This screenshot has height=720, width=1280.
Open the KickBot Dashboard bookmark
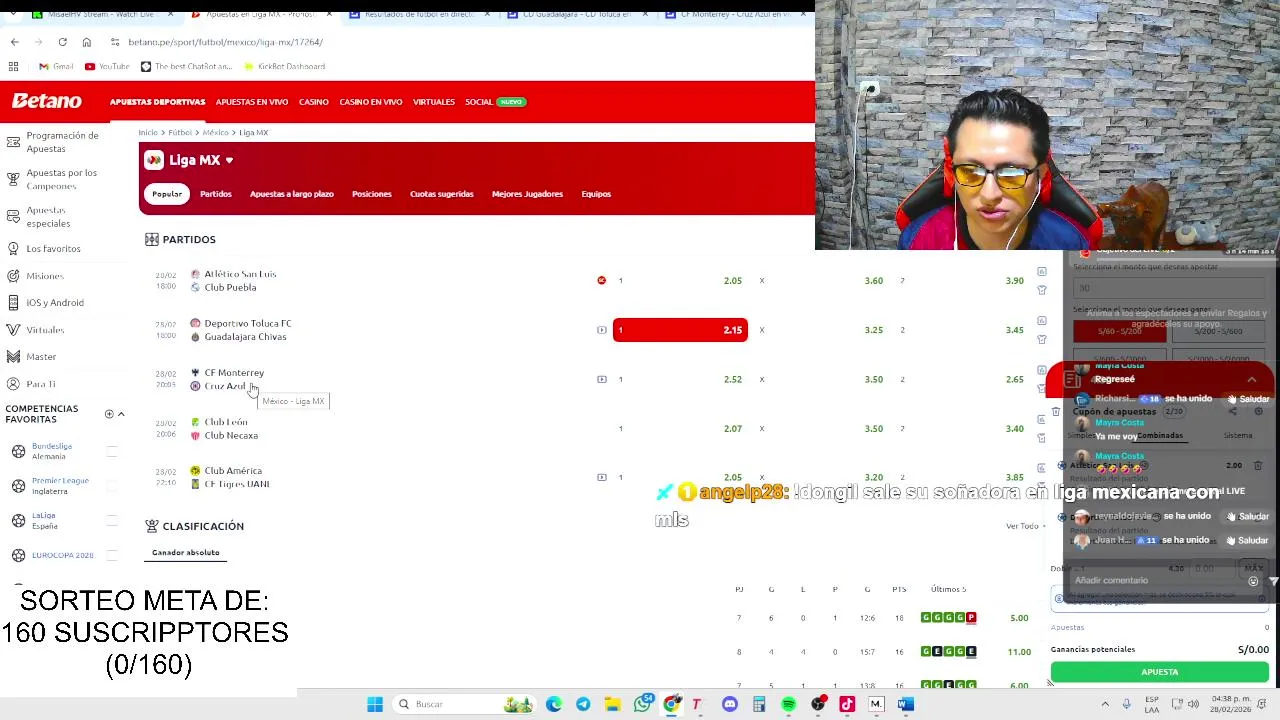(284, 66)
